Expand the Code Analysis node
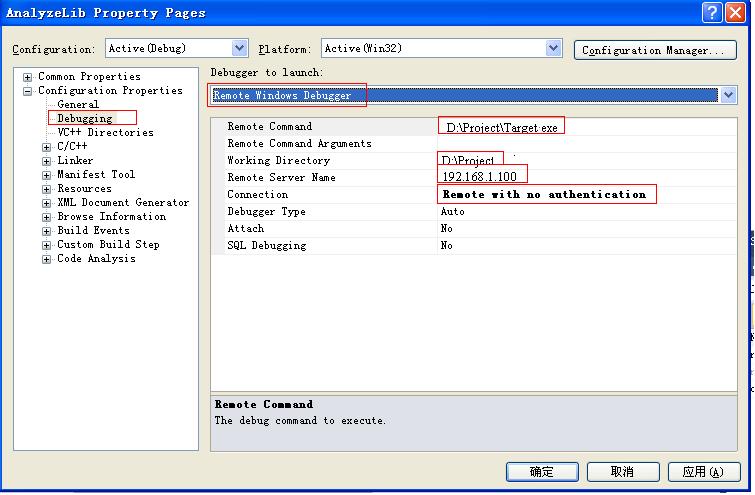This screenshot has width=755, height=495. 46,259
